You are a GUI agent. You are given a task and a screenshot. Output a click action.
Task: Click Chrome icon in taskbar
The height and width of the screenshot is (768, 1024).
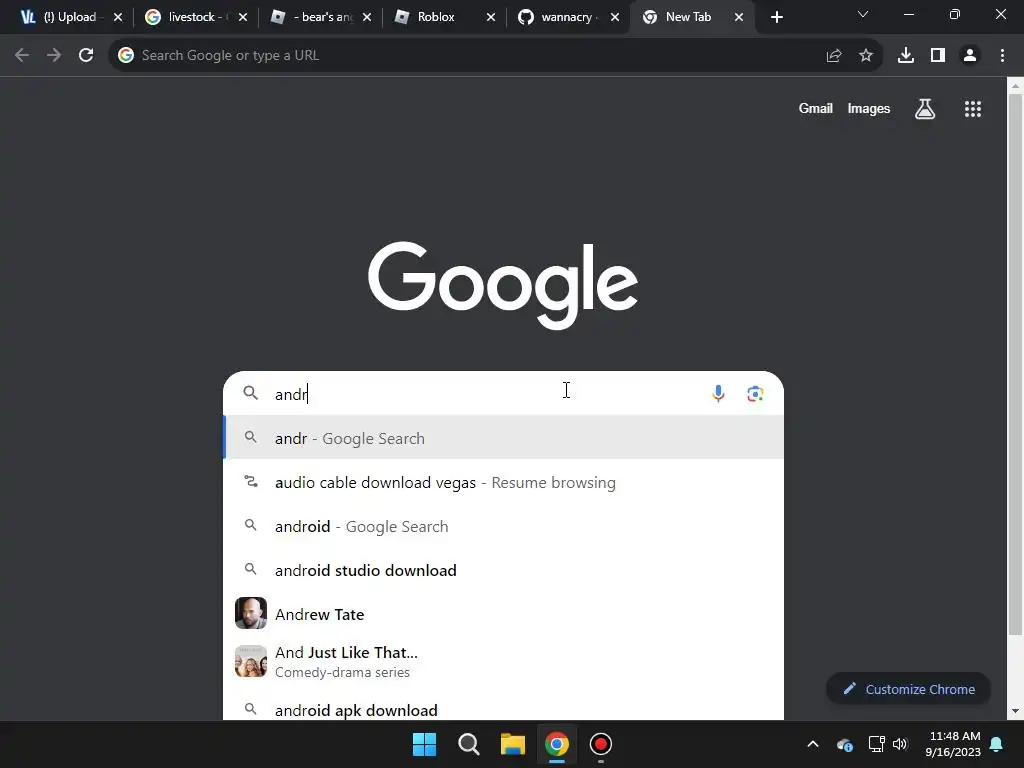click(x=557, y=744)
